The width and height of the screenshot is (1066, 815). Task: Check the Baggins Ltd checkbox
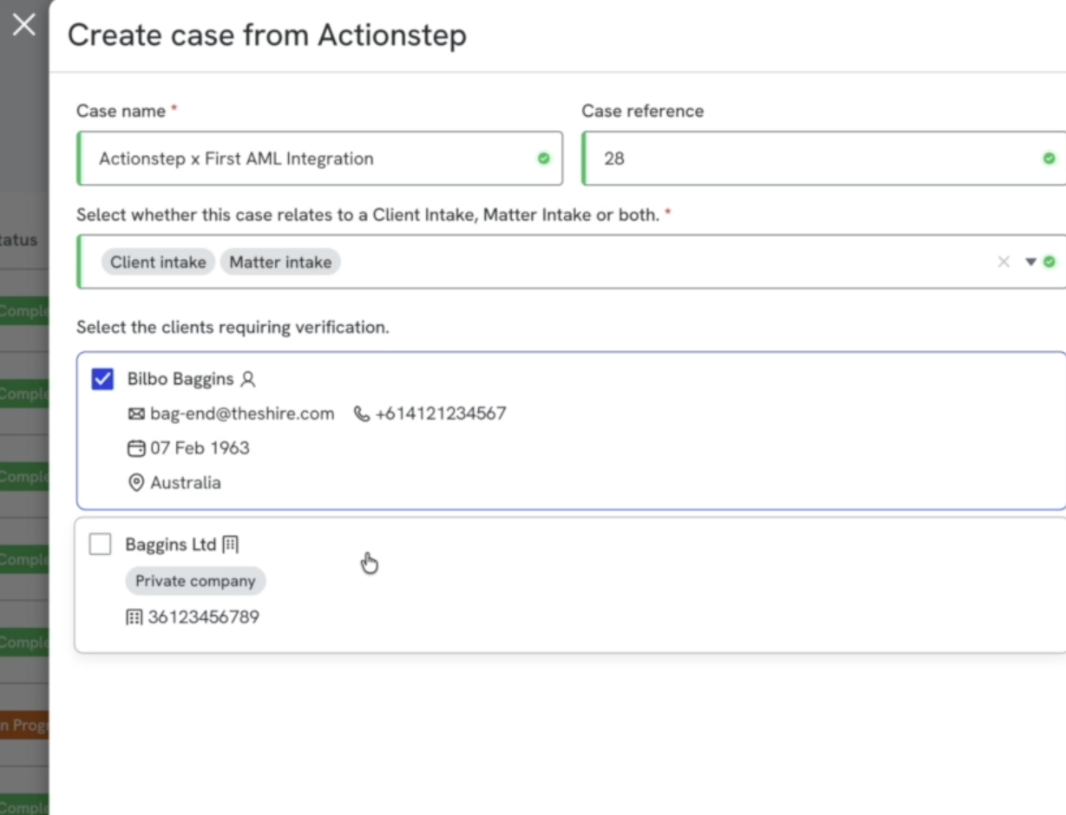click(100, 544)
